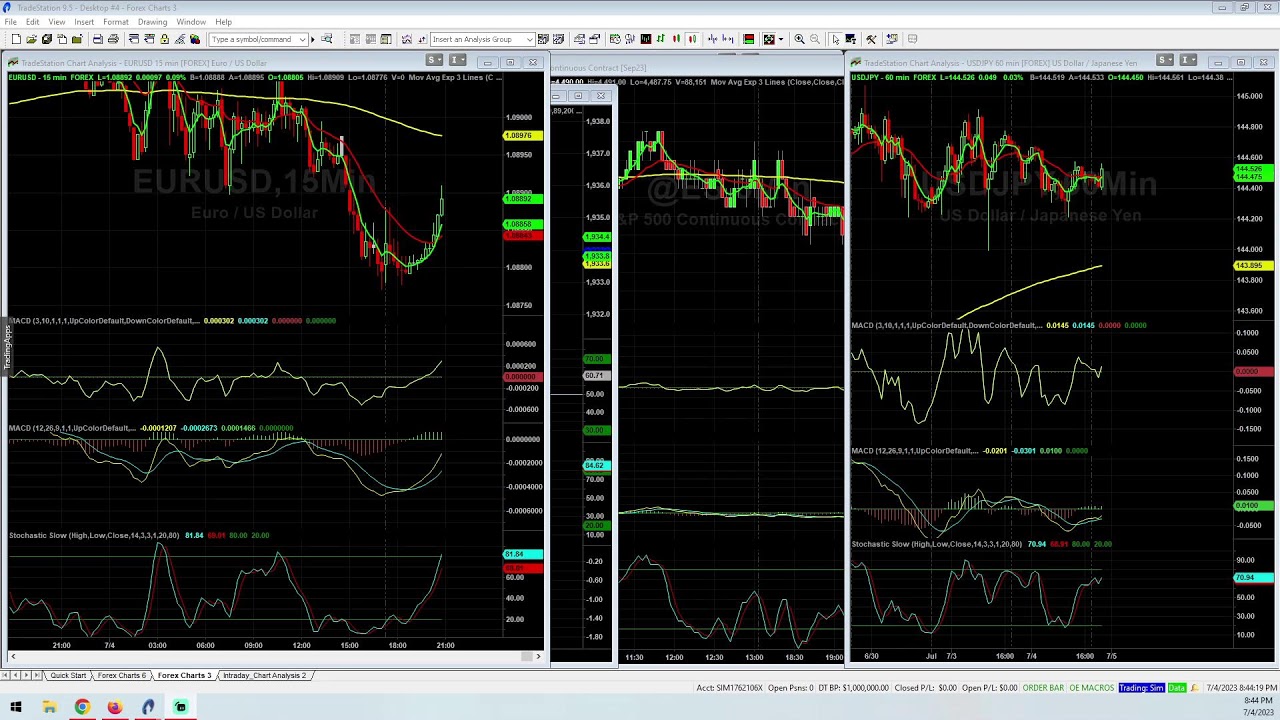Click the DT BP: $1,000,000.00 entry
The height and width of the screenshot is (720, 1280).
click(x=855, y=688)
